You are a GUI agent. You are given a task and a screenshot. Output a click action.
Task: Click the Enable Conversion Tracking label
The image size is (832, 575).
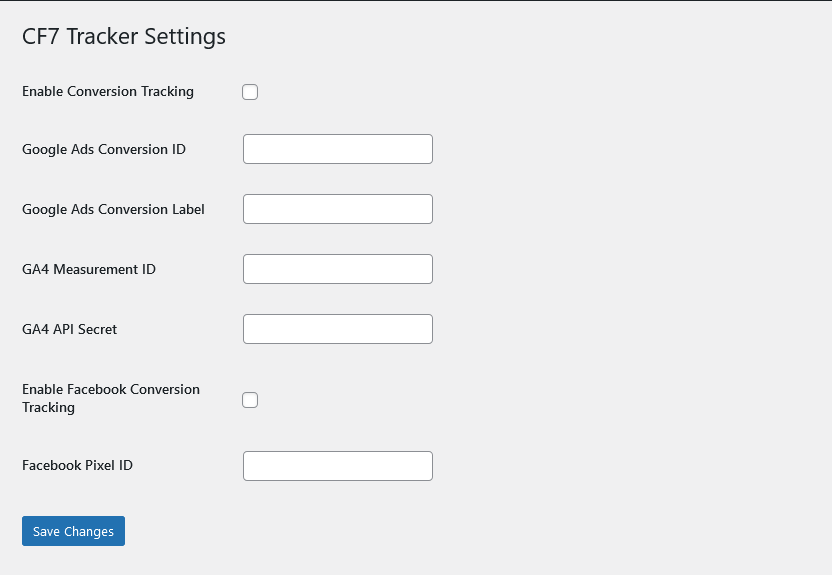pos(108,91)
